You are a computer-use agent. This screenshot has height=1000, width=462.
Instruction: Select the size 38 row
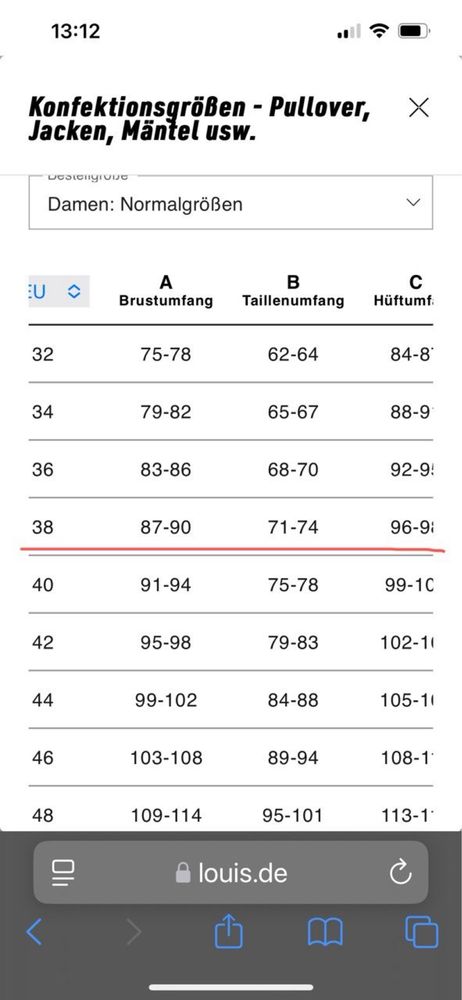point(230,527)
